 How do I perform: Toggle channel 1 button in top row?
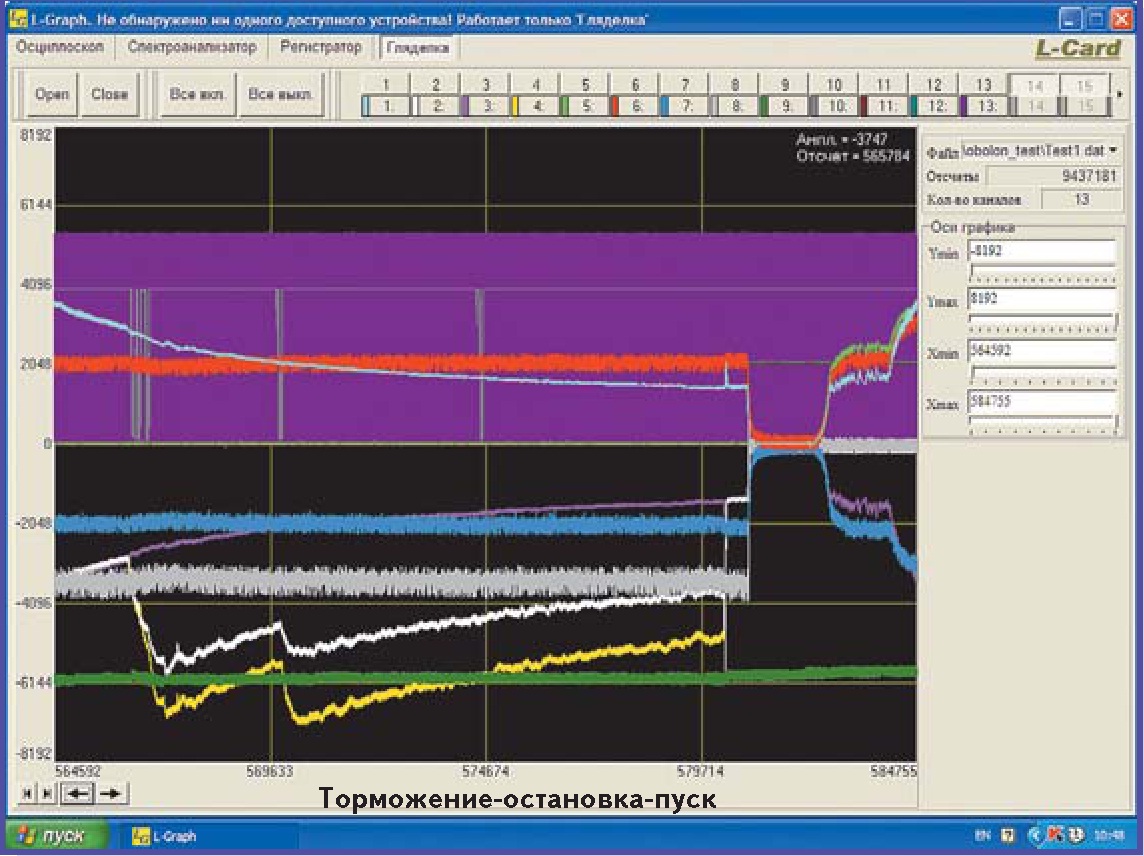(x=385, y=85)
